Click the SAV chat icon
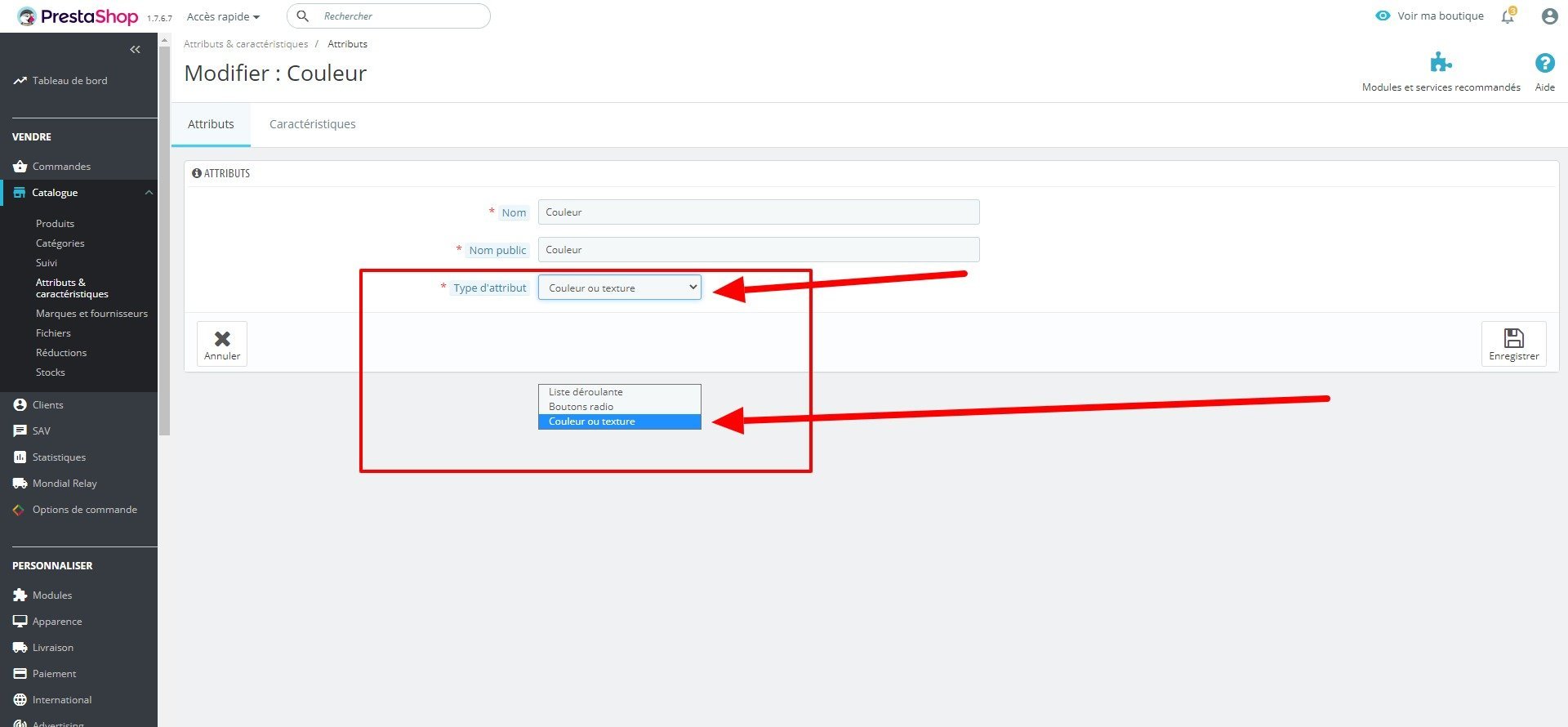The height and width of the screenshot is (727, 1568). (20, 431)
